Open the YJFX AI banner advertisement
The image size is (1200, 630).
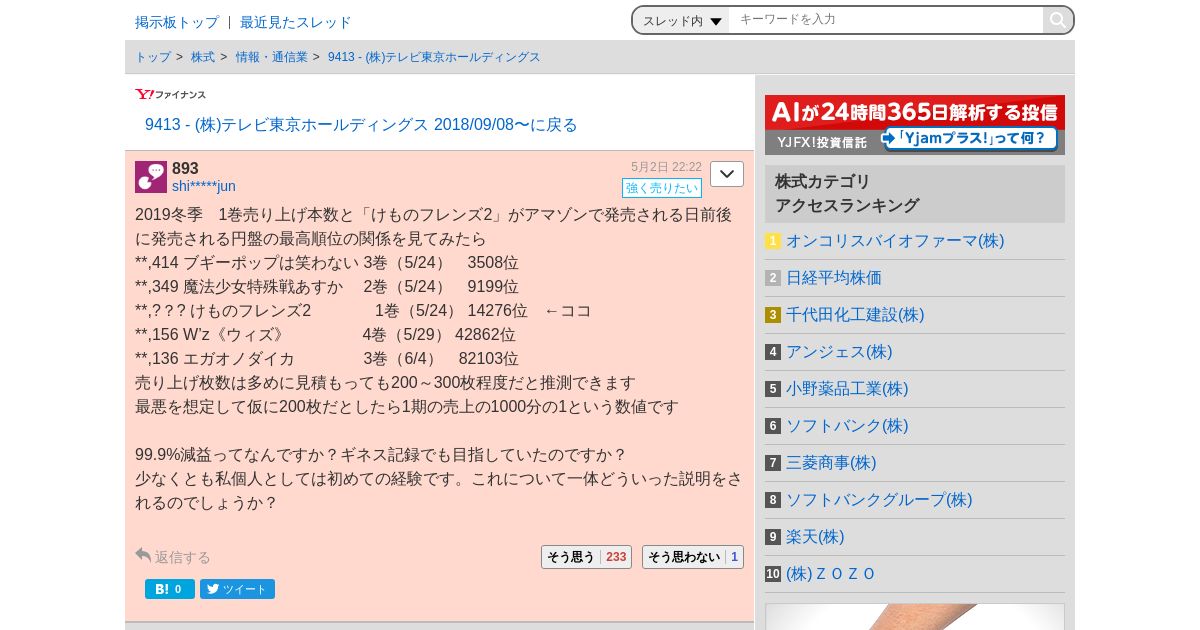tap(915, 125)
